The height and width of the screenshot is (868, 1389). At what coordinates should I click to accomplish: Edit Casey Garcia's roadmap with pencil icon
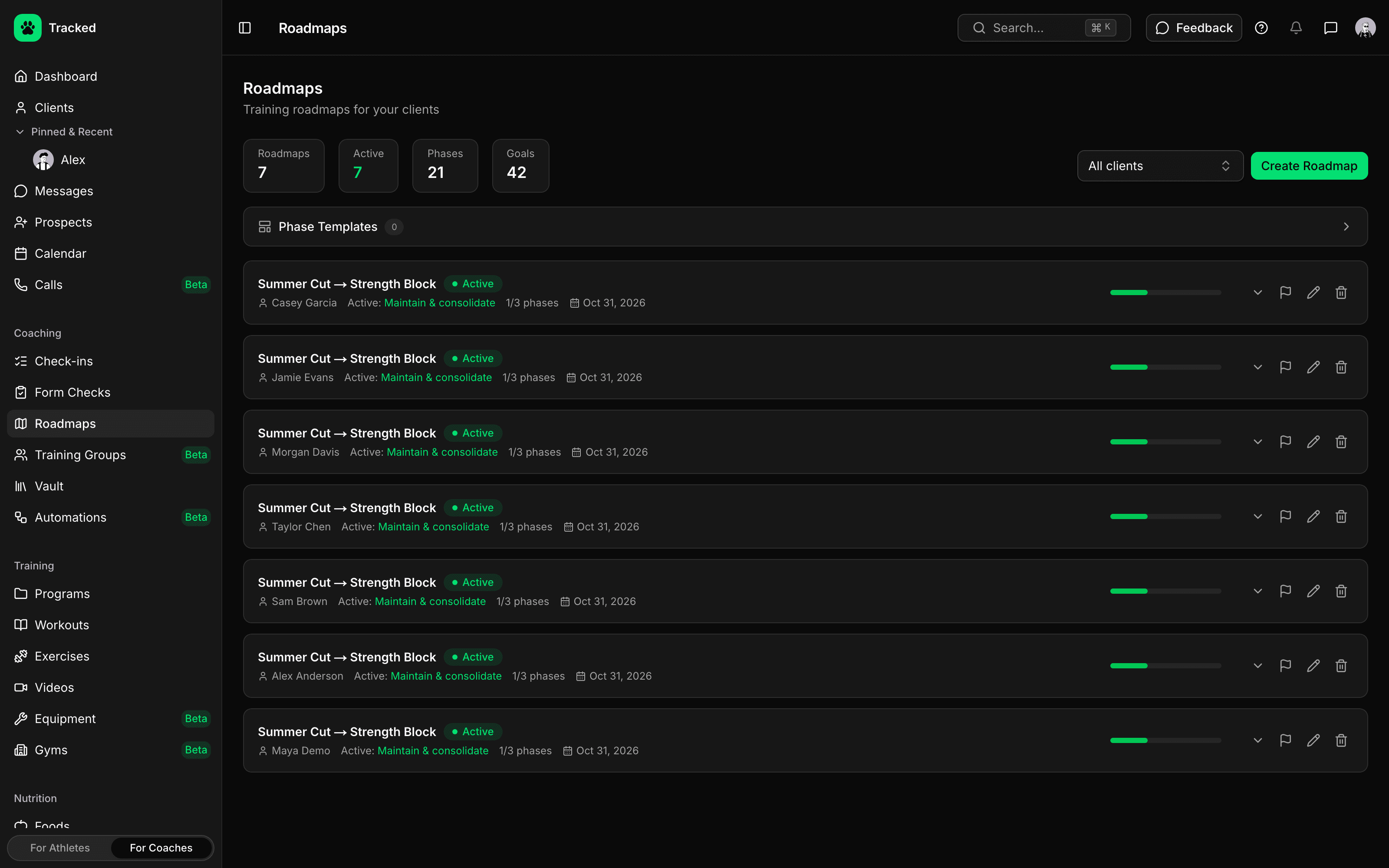(1313, 293)
